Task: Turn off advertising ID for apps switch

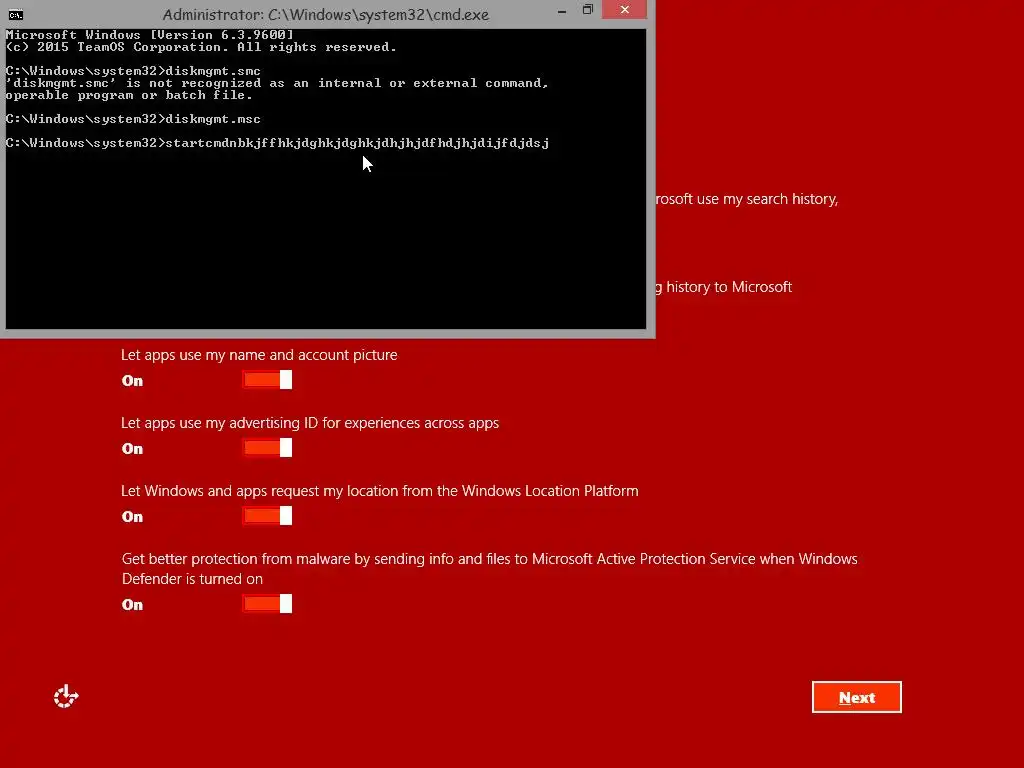Action: [267, 447]
